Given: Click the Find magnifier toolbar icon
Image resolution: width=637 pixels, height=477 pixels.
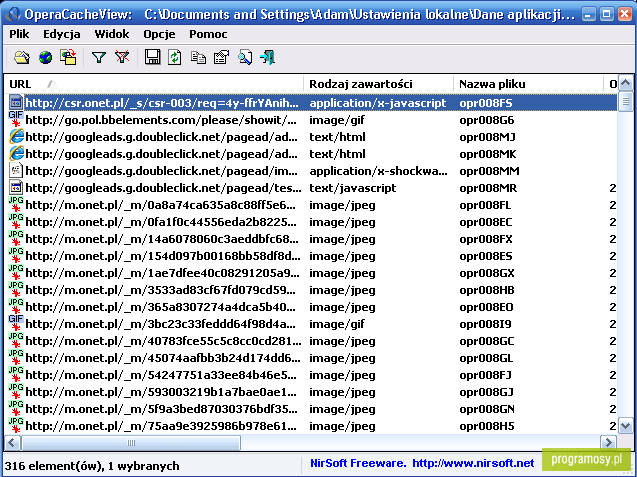Looking at the screenshot, I should pos(245,57).
